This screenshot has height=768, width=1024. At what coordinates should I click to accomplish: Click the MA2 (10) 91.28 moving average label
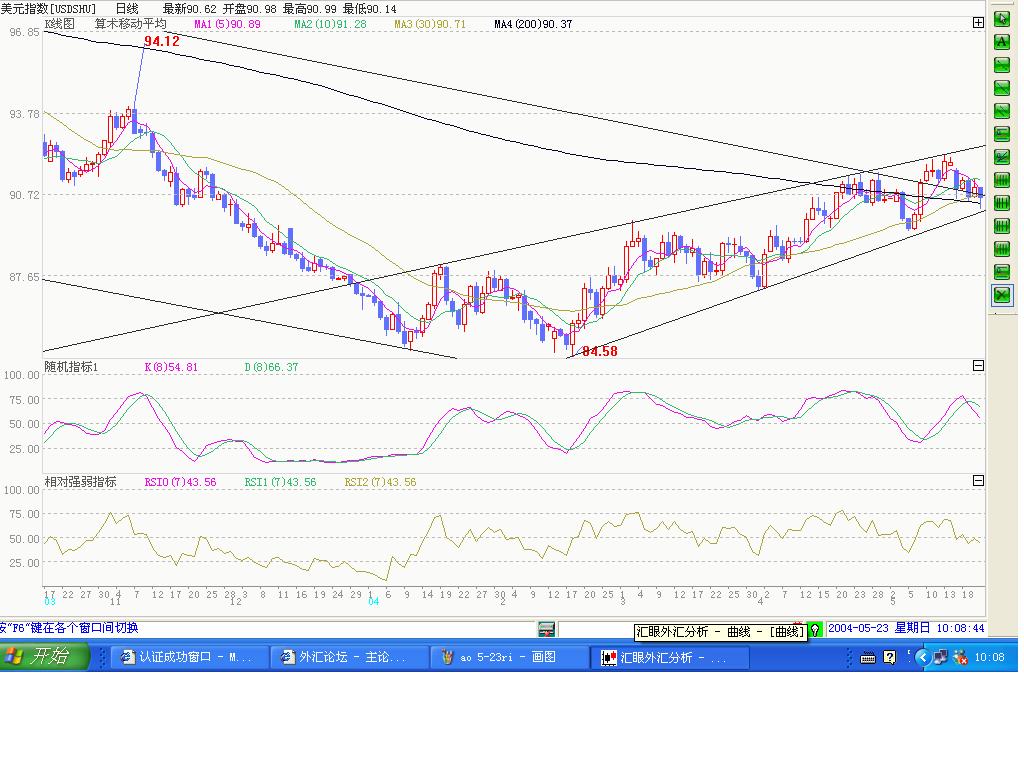[330, 24]
